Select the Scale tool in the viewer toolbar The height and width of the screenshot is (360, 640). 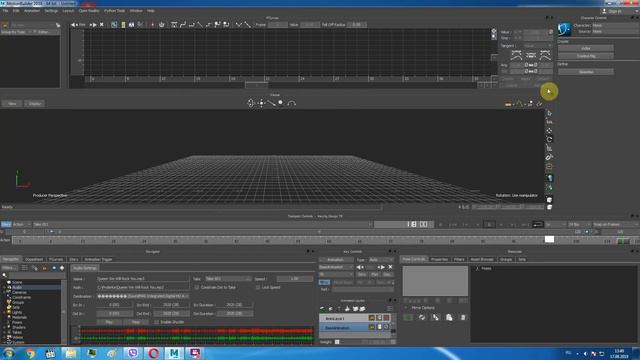549,148
